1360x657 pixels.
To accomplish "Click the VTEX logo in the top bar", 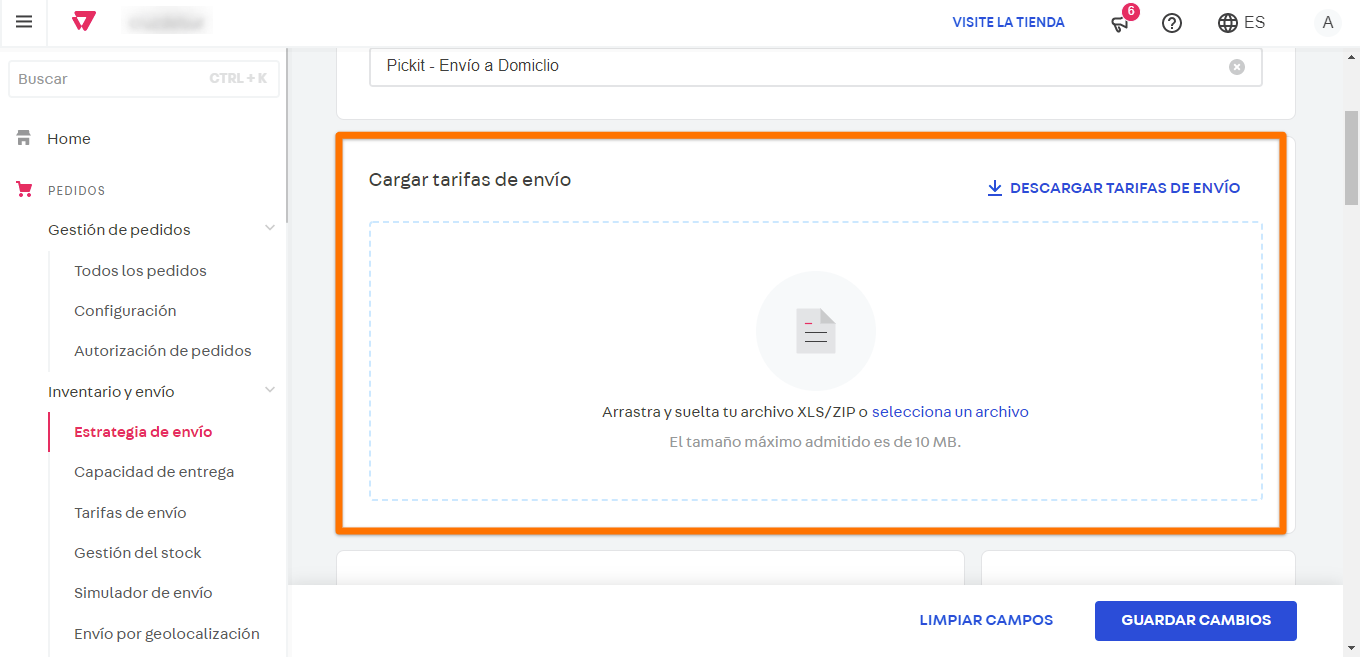I will 83,21.
